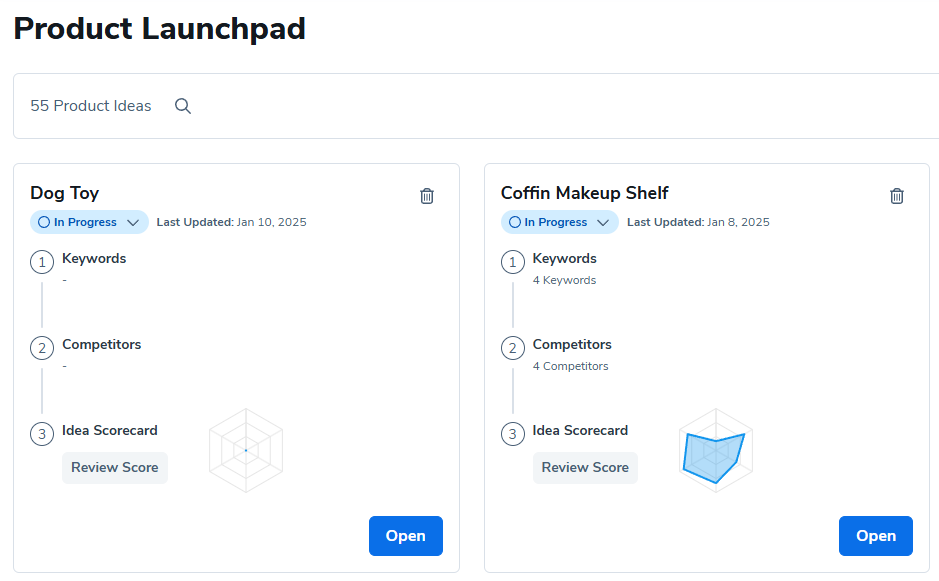
Task: Click the Coffin Makeup Shelf title
Action: click(x=584, y=193)
